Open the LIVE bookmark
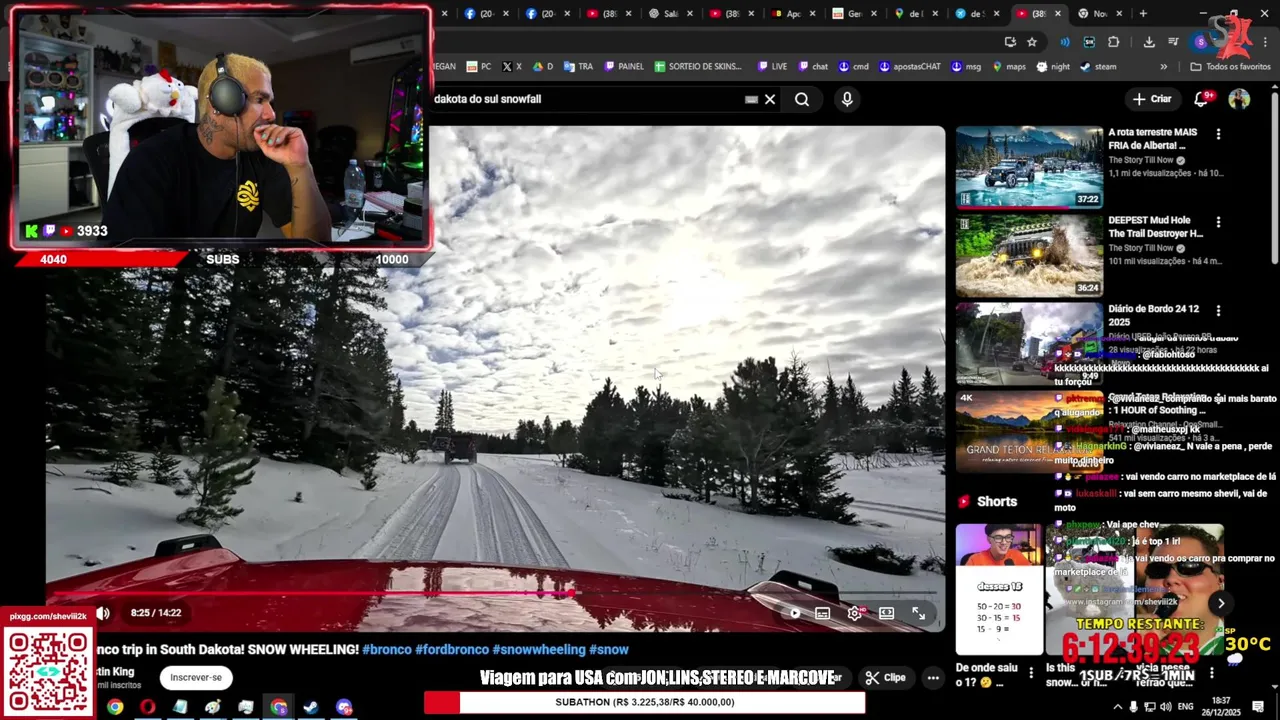This screenshot has height=720, width=1280. [x=772, y=67]
